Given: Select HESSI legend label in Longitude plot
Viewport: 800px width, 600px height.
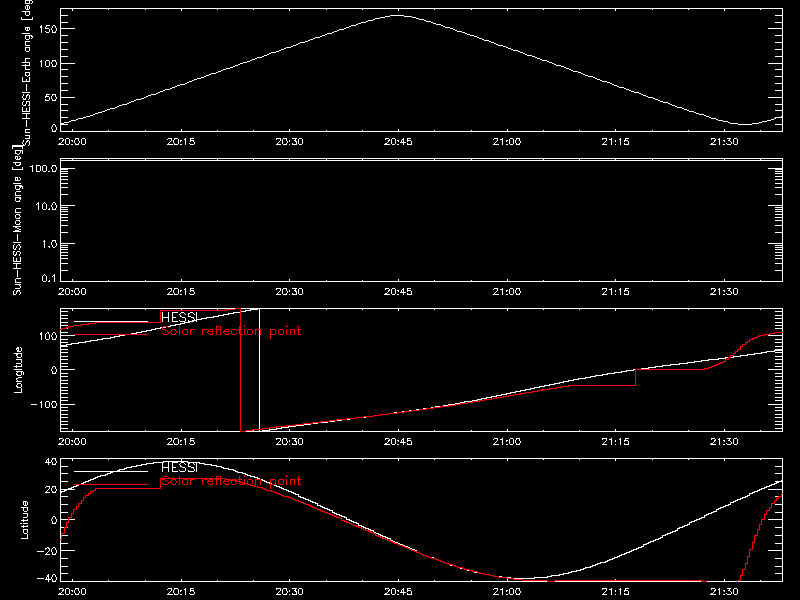Looking at the screenshot, I should point(179,317).
